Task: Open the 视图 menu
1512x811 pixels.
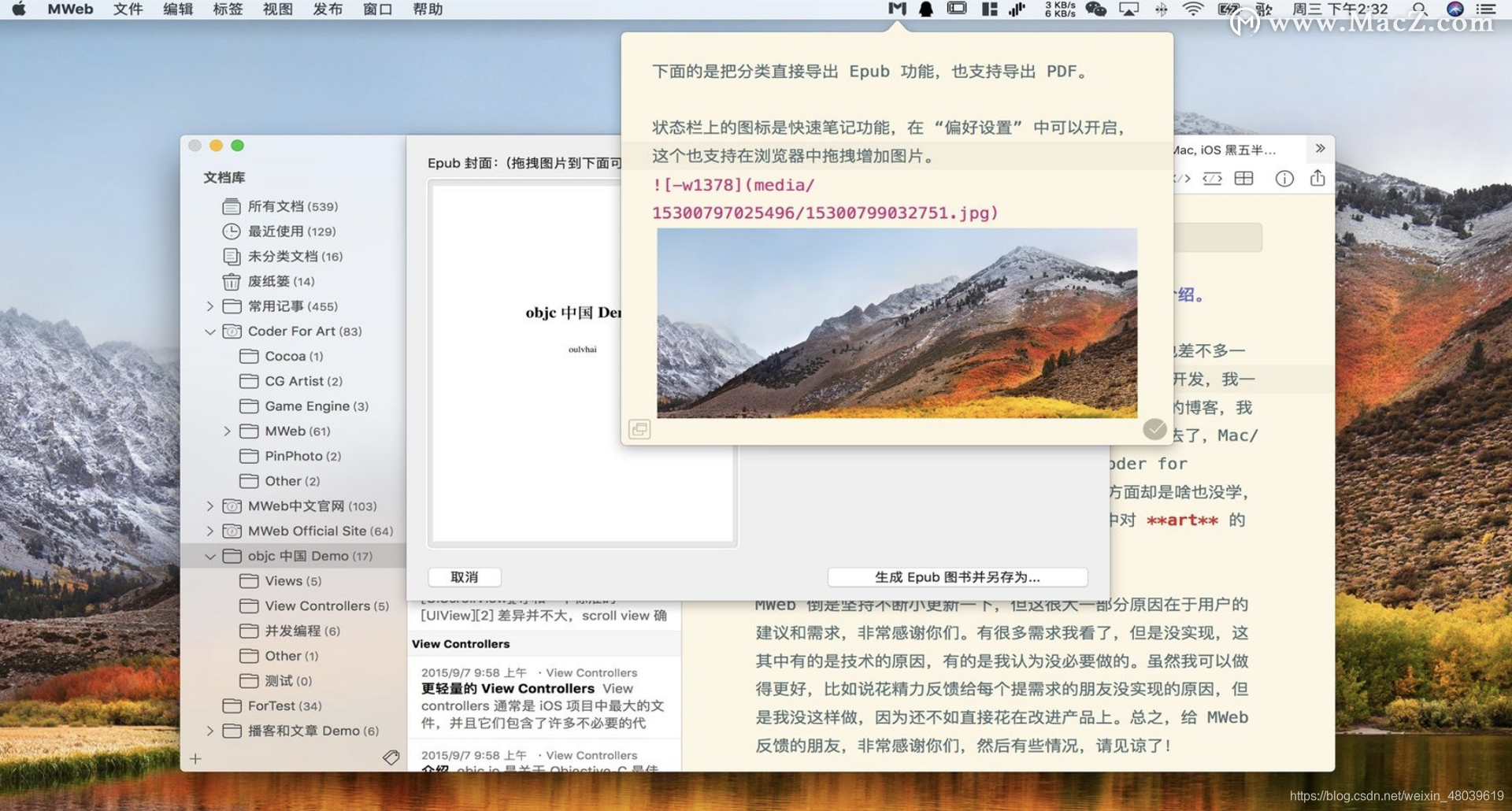Action: [277, 9]
